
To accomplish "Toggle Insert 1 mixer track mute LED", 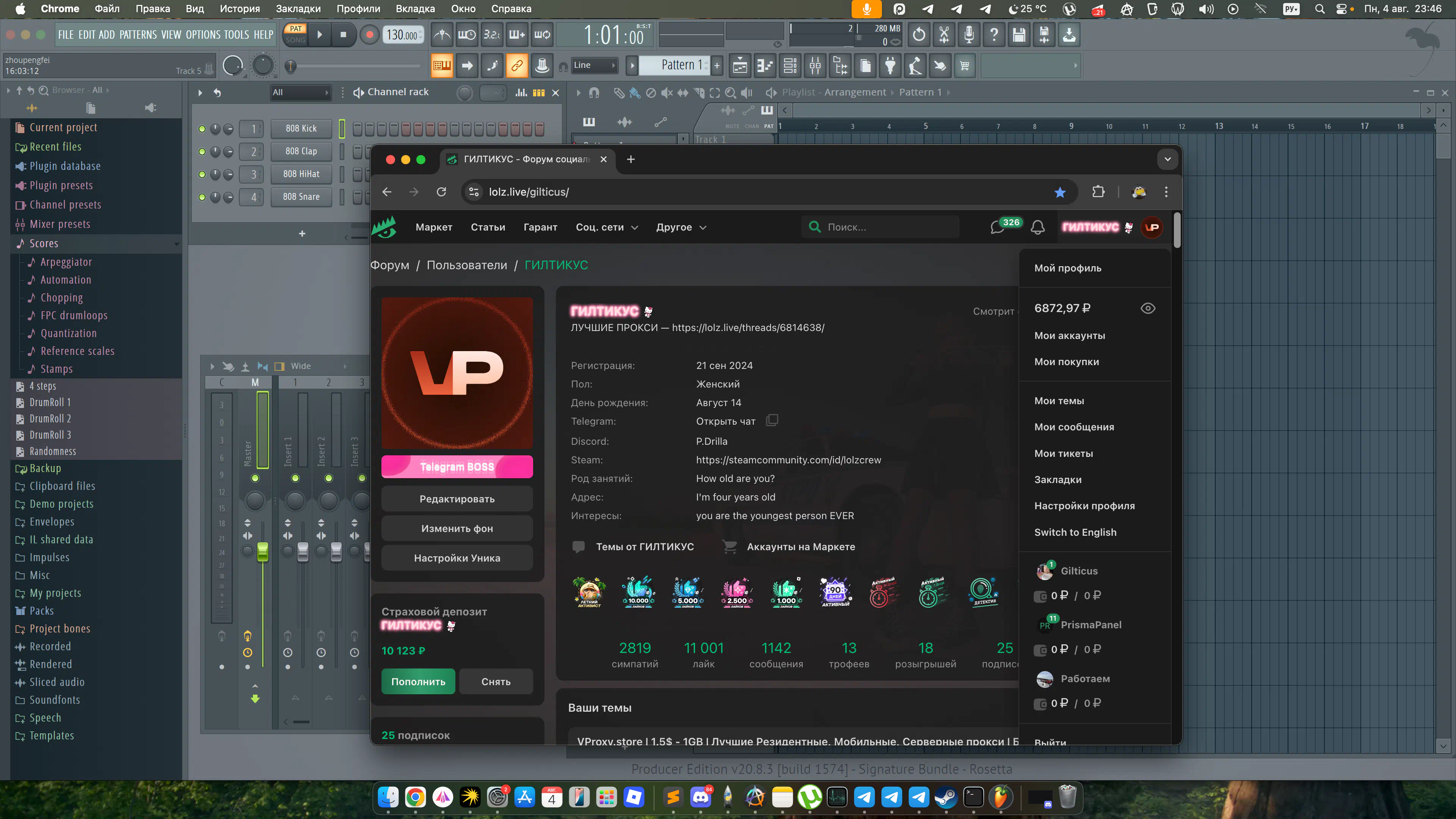I will 295,478.
